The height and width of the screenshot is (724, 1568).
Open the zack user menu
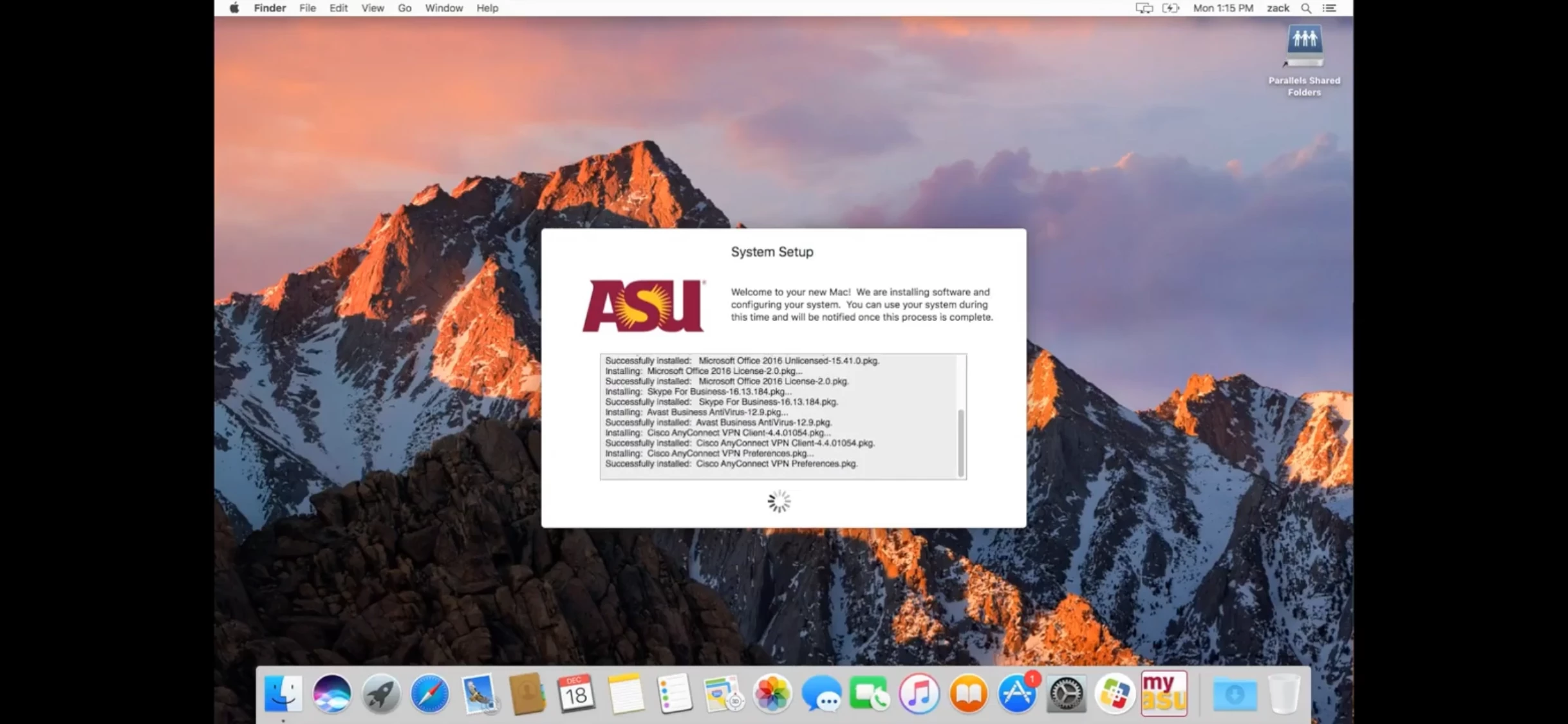pyautogui.click(x=1278, y=8)
